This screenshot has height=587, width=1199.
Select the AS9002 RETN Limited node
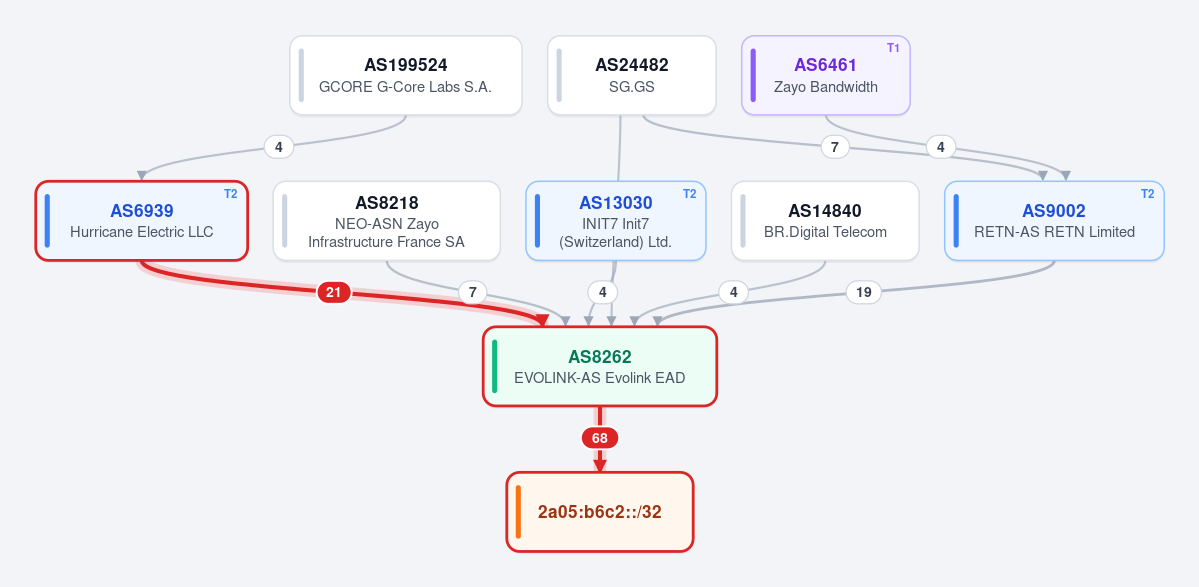(x=1054, y=221)
